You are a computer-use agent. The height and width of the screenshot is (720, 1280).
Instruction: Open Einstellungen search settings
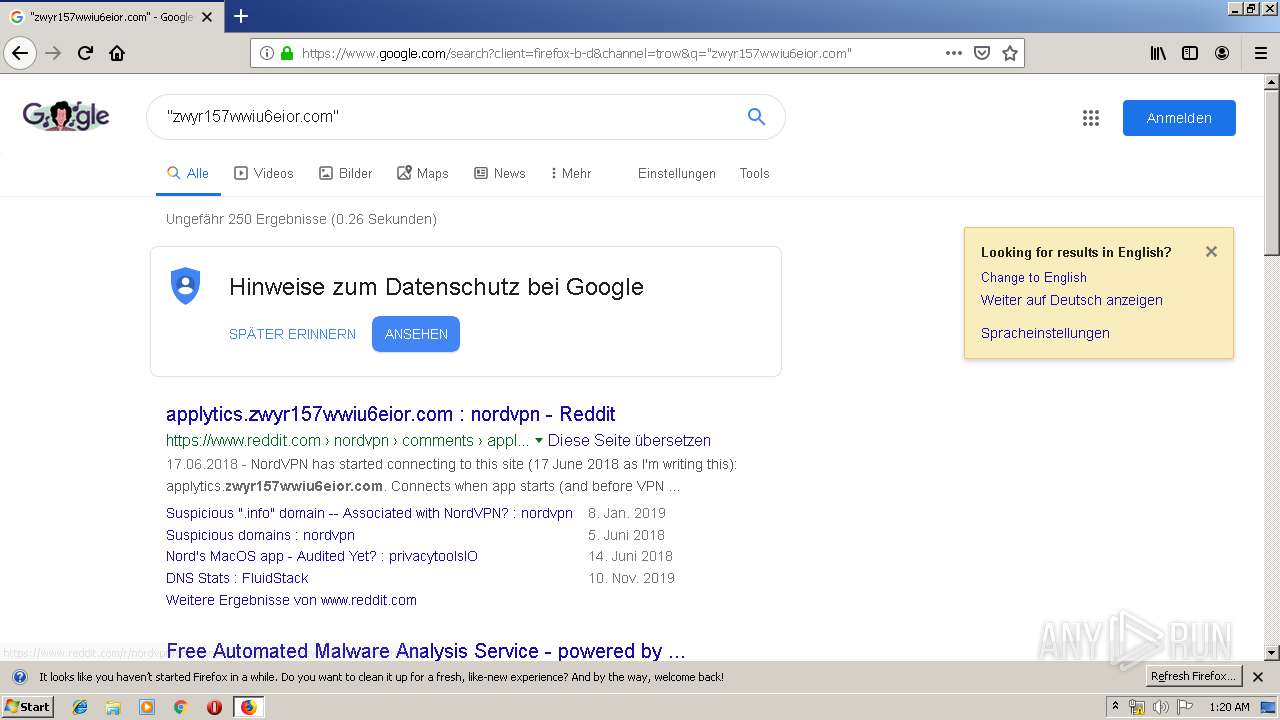pos(677,173)
